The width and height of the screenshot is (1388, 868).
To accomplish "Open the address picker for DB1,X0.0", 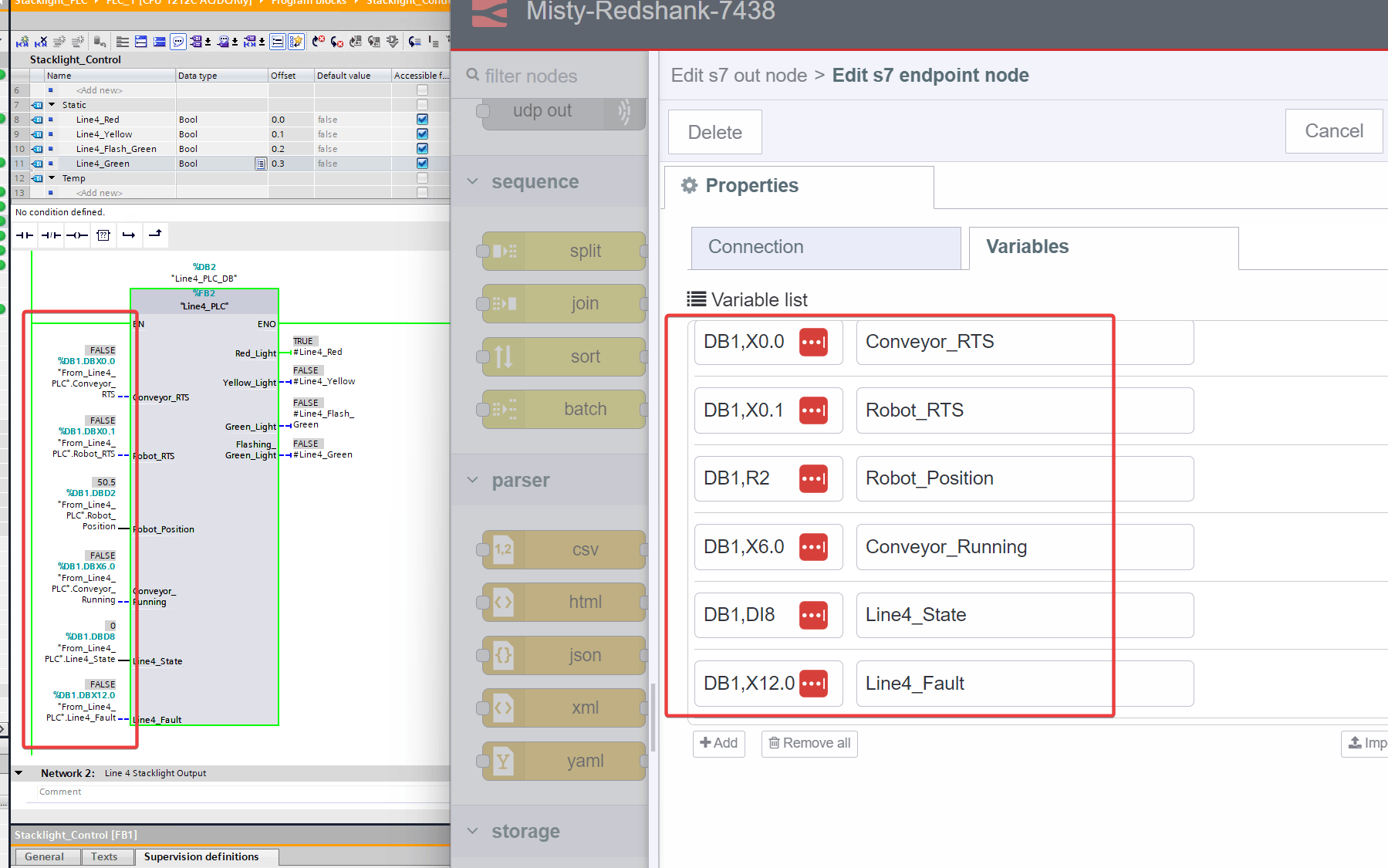I will (815, 342).
